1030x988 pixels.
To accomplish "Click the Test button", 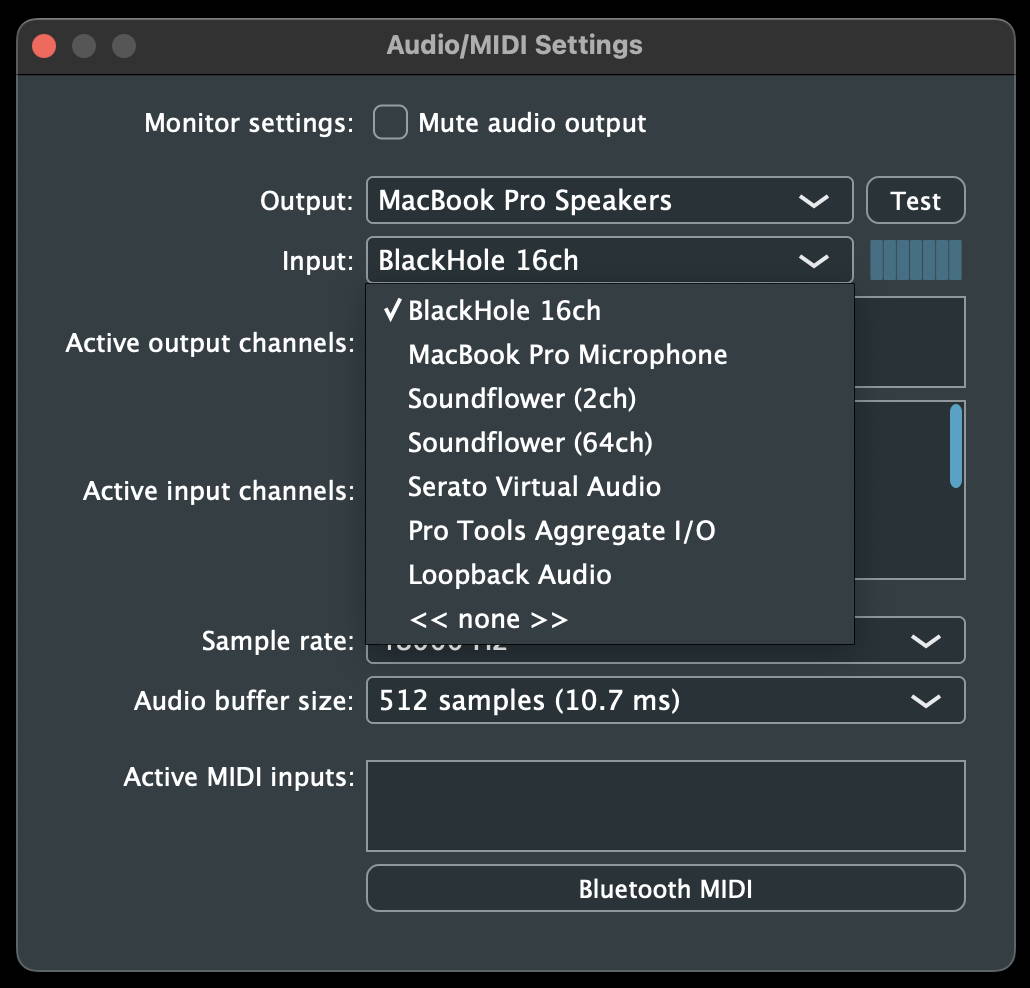I will pos(915,200).
